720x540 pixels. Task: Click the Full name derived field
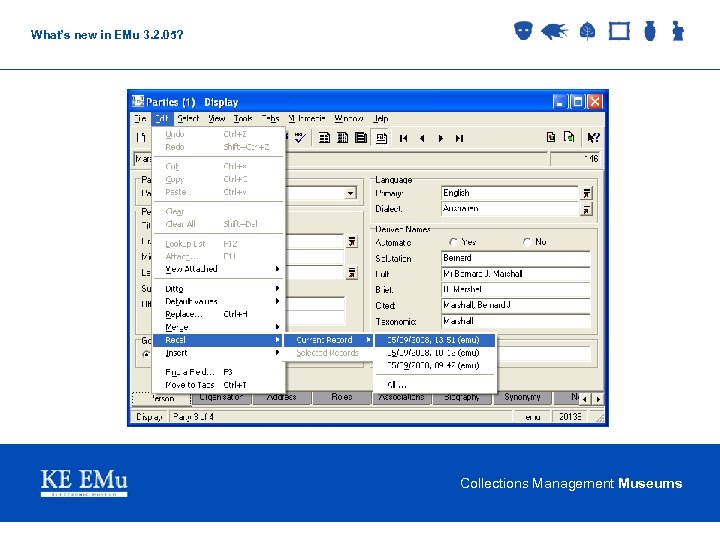click(516, 274)
